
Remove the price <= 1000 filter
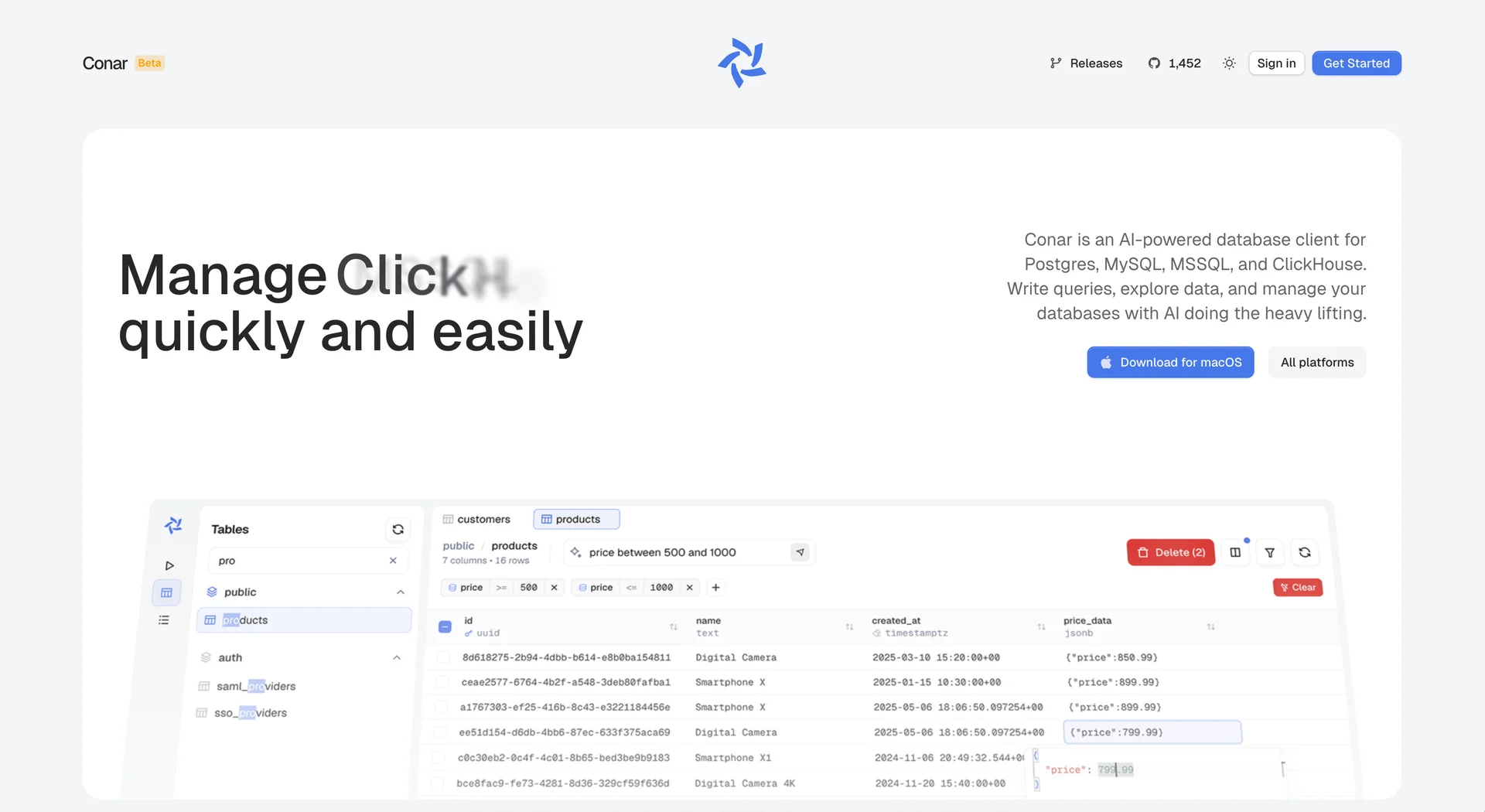689,588
